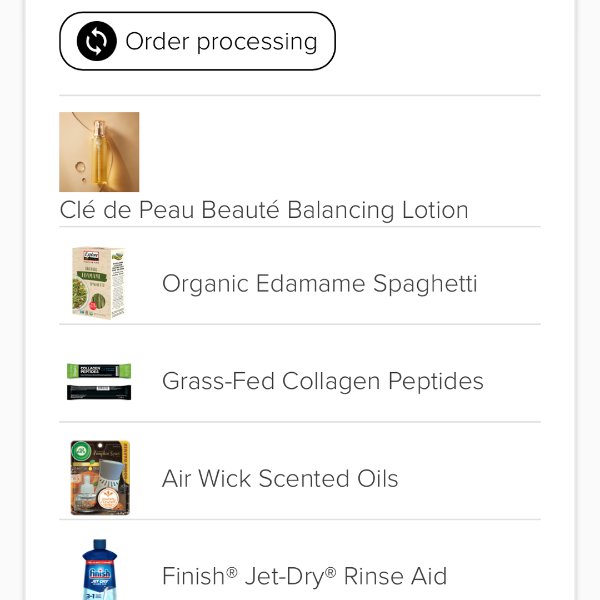Click the word processing in status pill
600x600 pixels.
click(257, 42)
